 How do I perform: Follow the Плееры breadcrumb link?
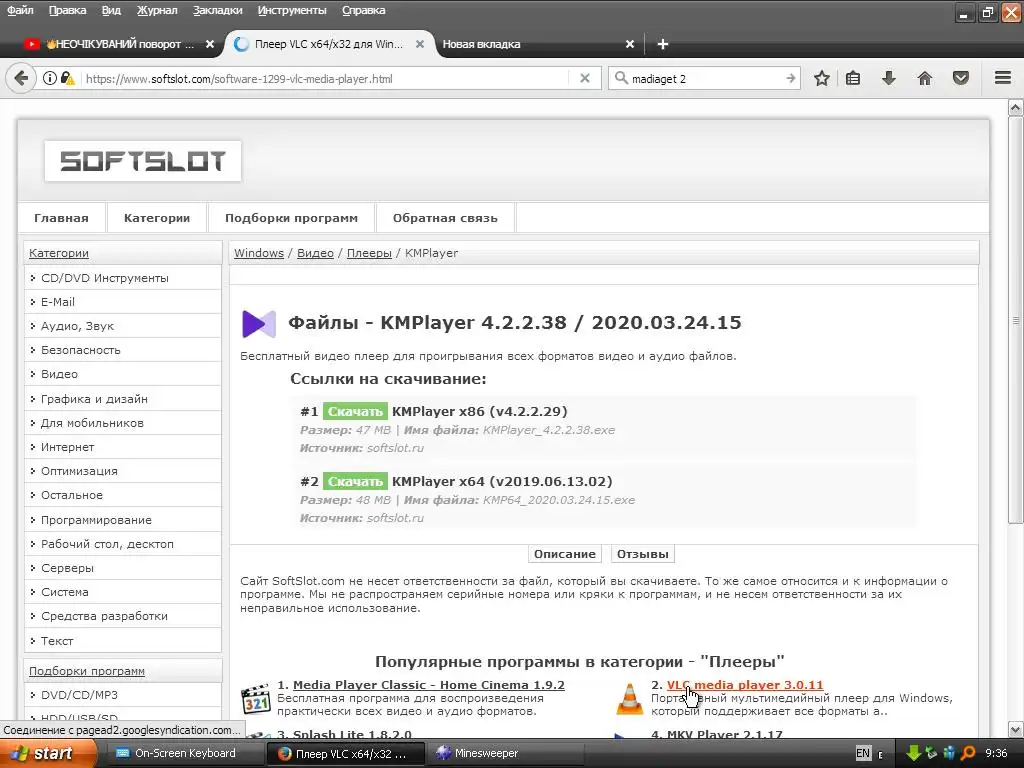[369, 253]
